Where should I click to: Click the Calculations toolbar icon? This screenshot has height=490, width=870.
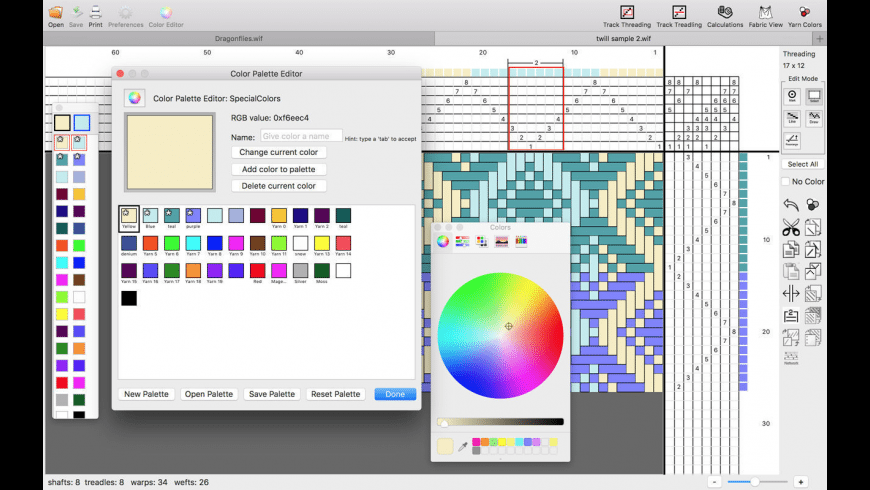(724, 12)
